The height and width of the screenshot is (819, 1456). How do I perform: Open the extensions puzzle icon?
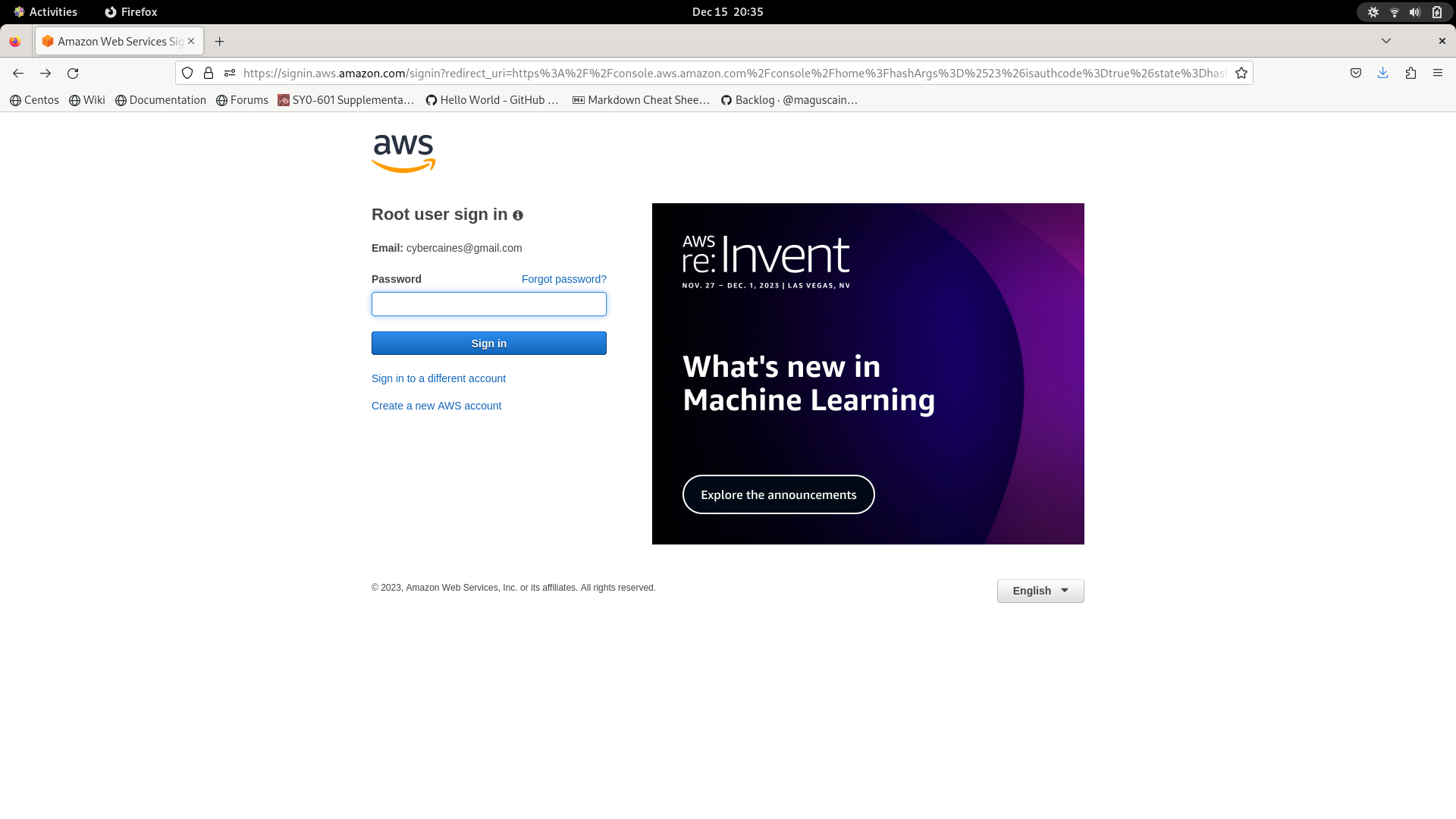(x=1410, y=73)
